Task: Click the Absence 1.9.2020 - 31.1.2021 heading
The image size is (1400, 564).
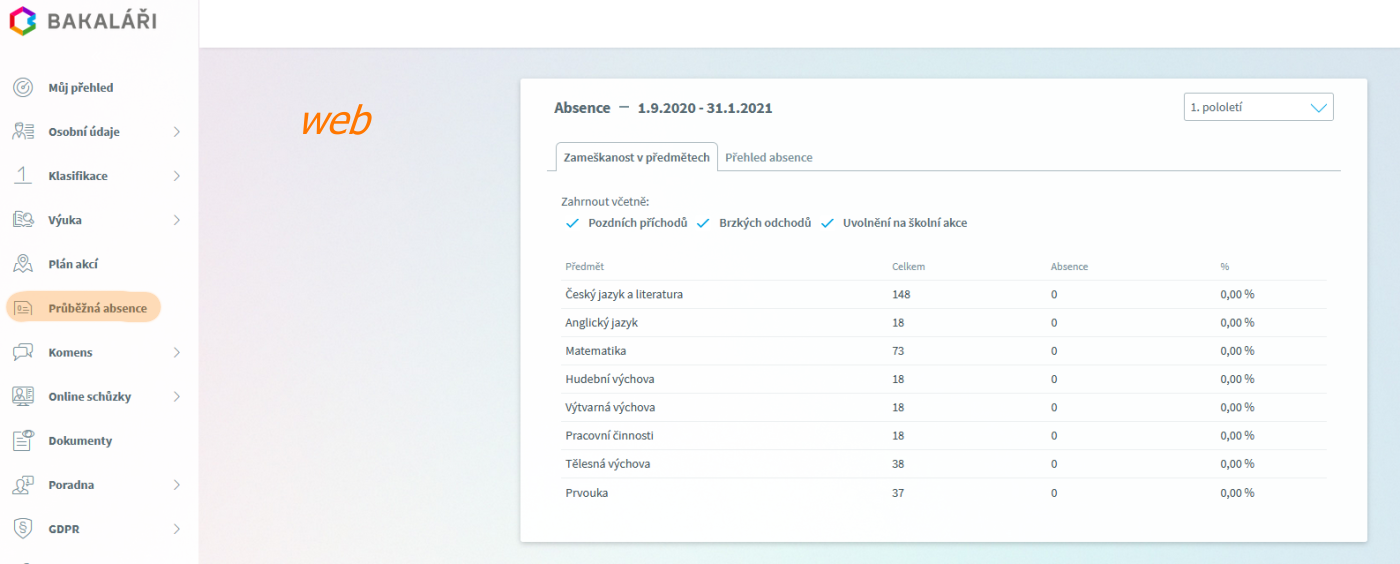Action: pos(663,108)
